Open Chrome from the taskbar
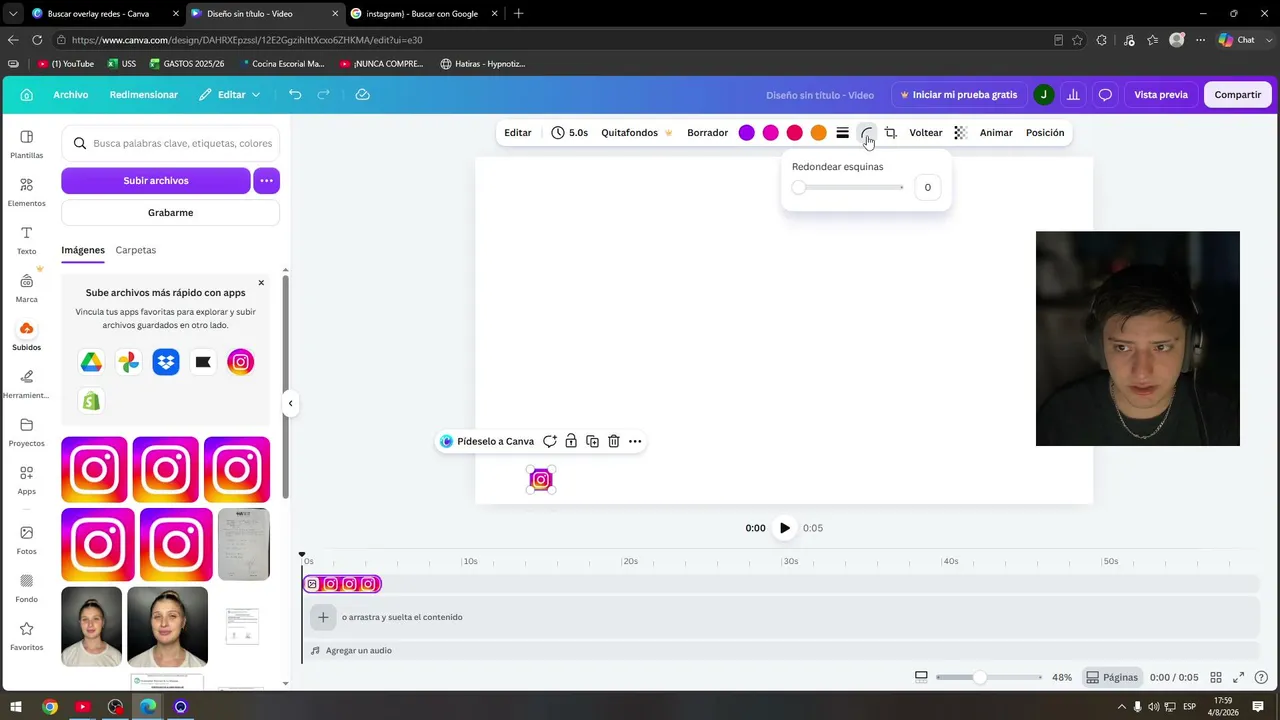Viewport: 1280px width, 720px height. 50,707
